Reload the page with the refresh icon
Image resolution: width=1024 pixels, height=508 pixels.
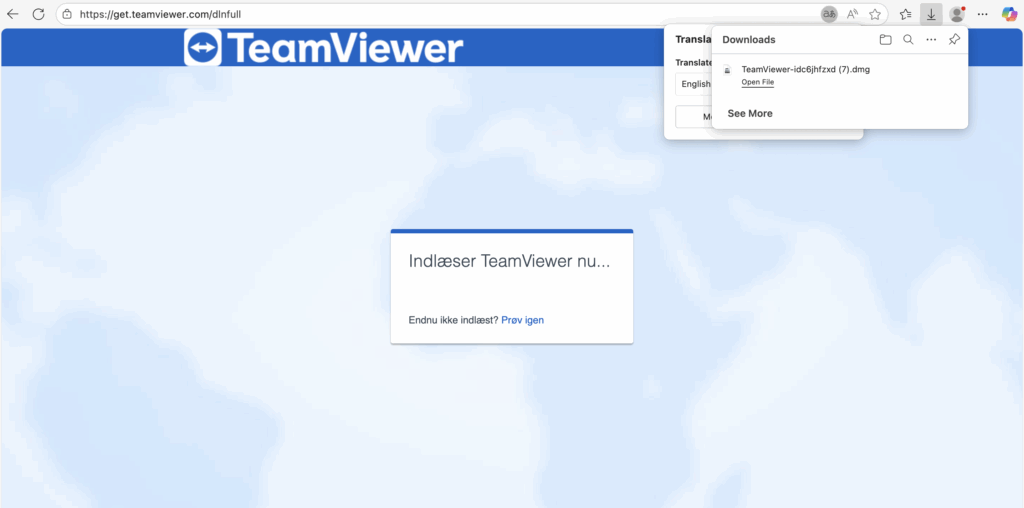pyautogui.click(x=38, y=14)
